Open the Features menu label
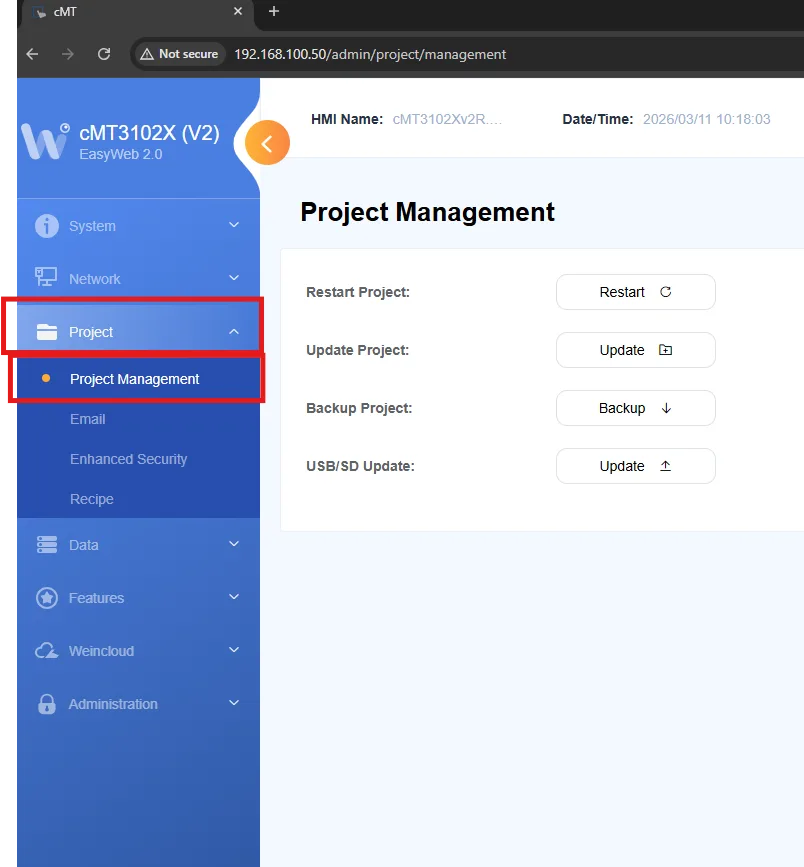The height and width of the screenshot is (867, 804). tap(96, 598)
